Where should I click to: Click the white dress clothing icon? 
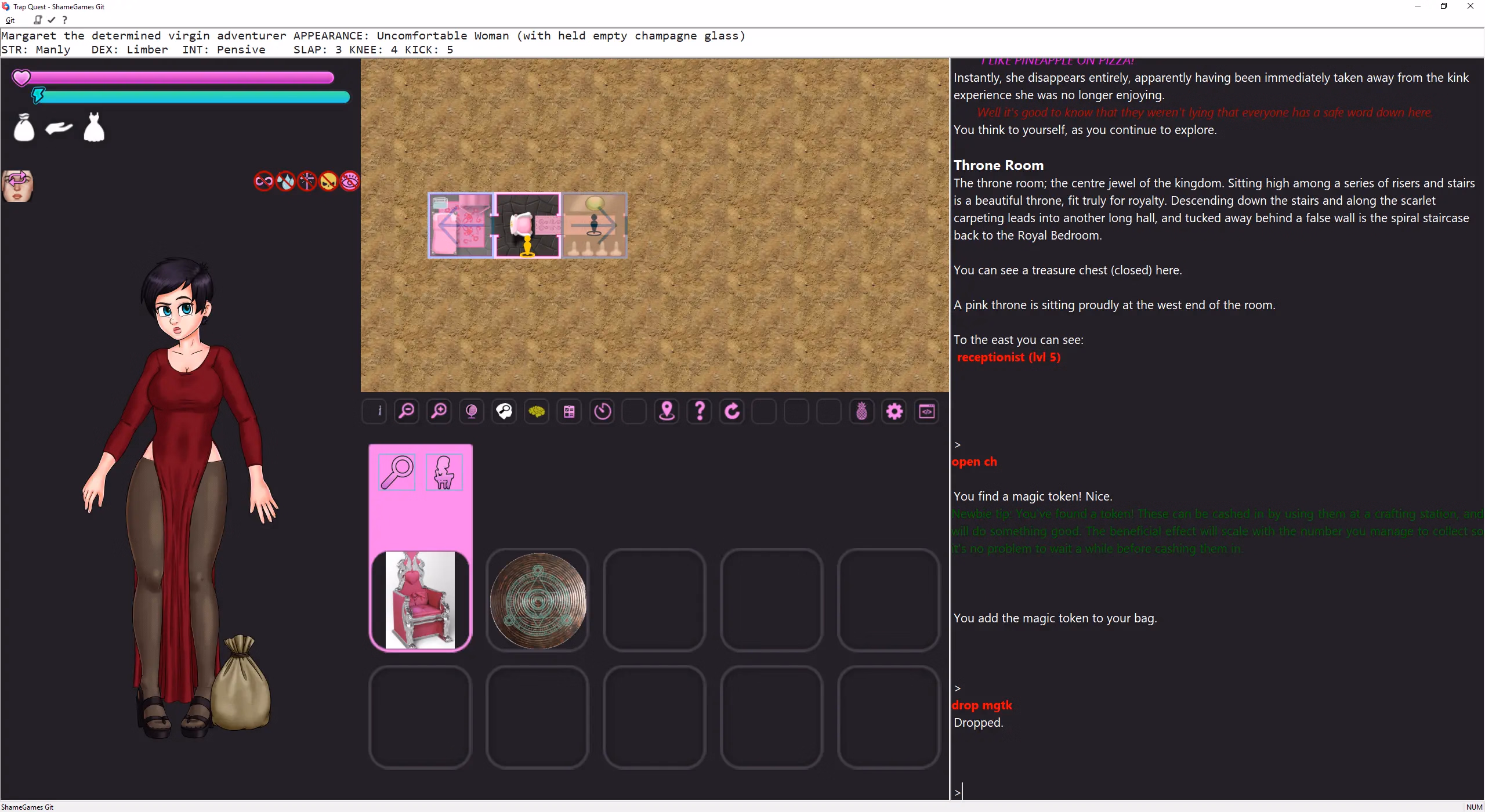(94, 127)
